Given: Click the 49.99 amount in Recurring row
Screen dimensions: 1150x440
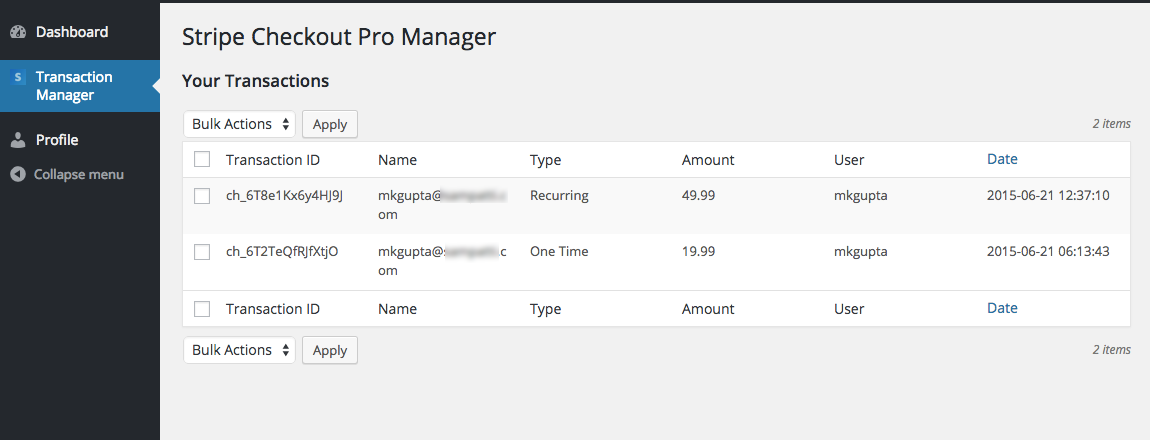Looking at the screenshot, I should [698, 196].
